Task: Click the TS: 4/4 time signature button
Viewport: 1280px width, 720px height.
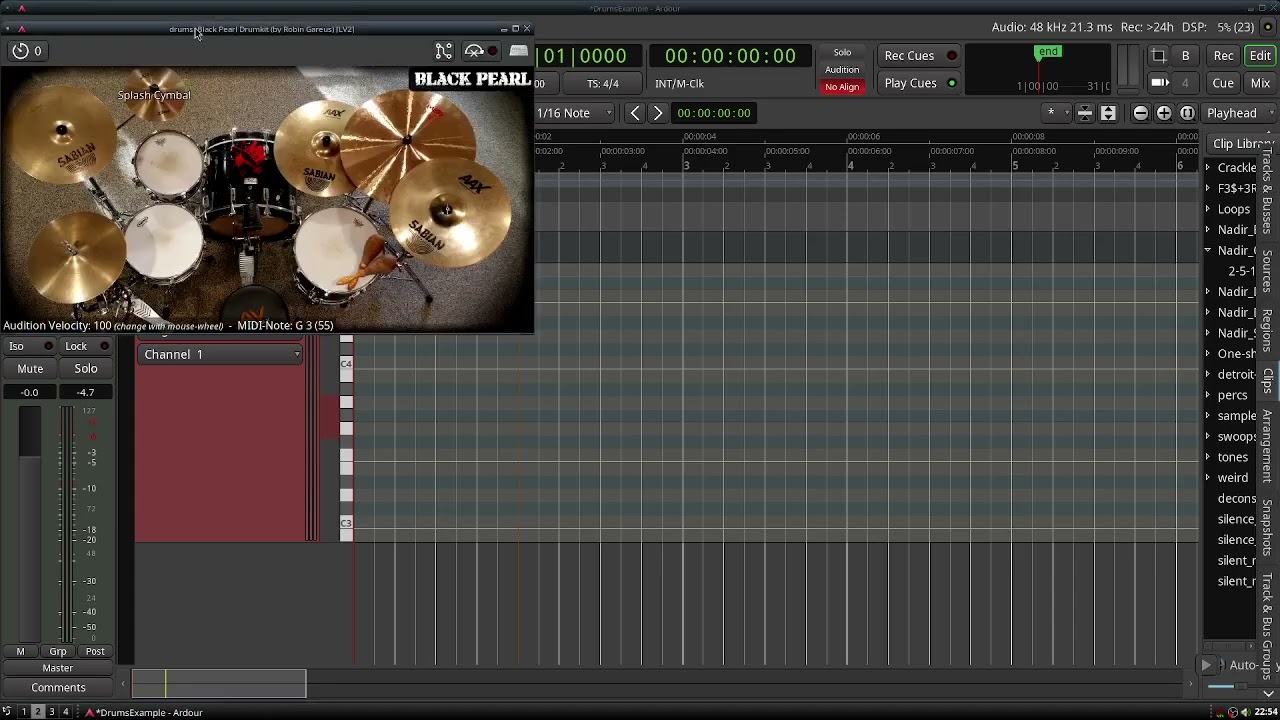Action: (x=602, y=84)
